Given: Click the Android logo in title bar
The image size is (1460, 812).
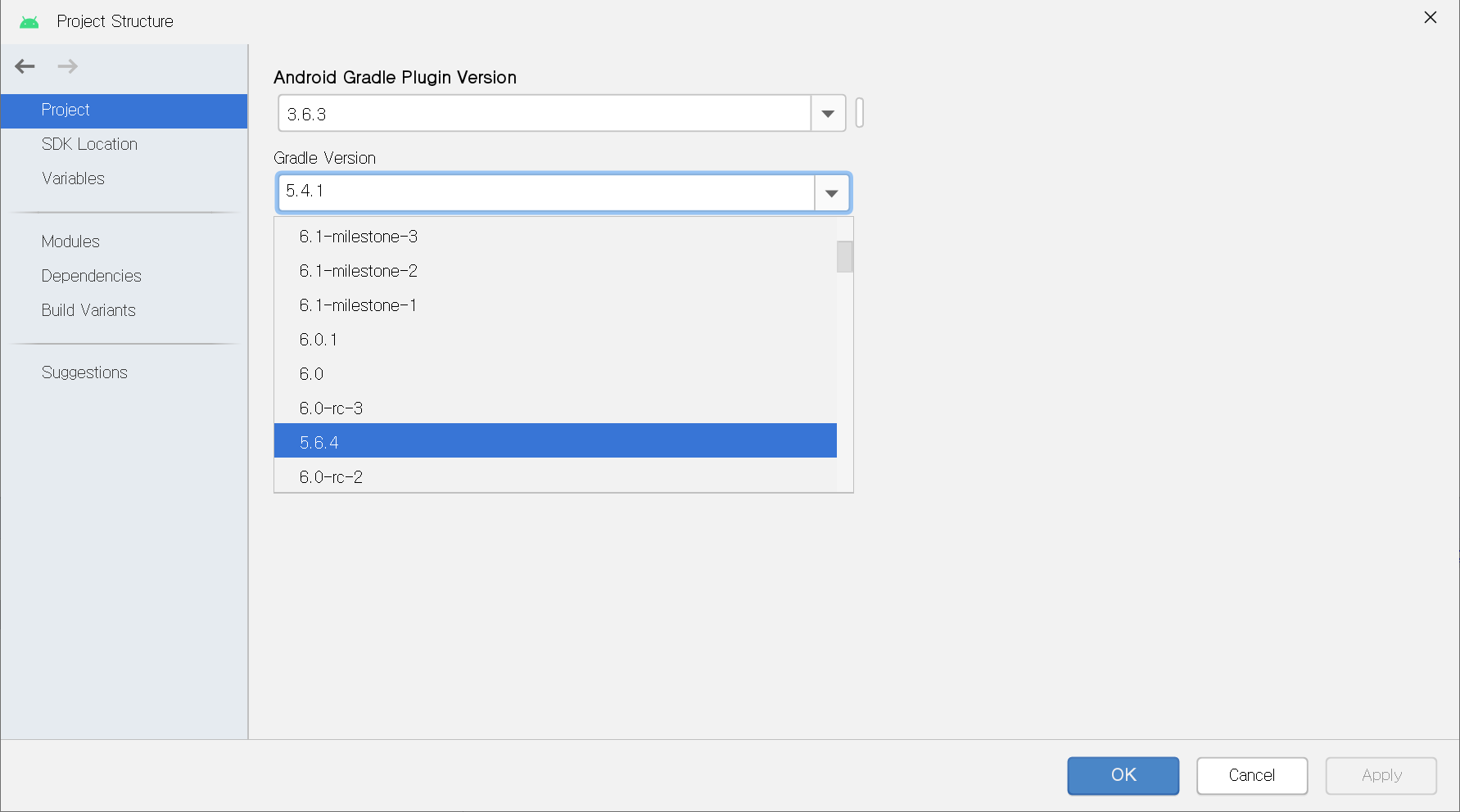Looking at the screenshot, I should (29, 21).
